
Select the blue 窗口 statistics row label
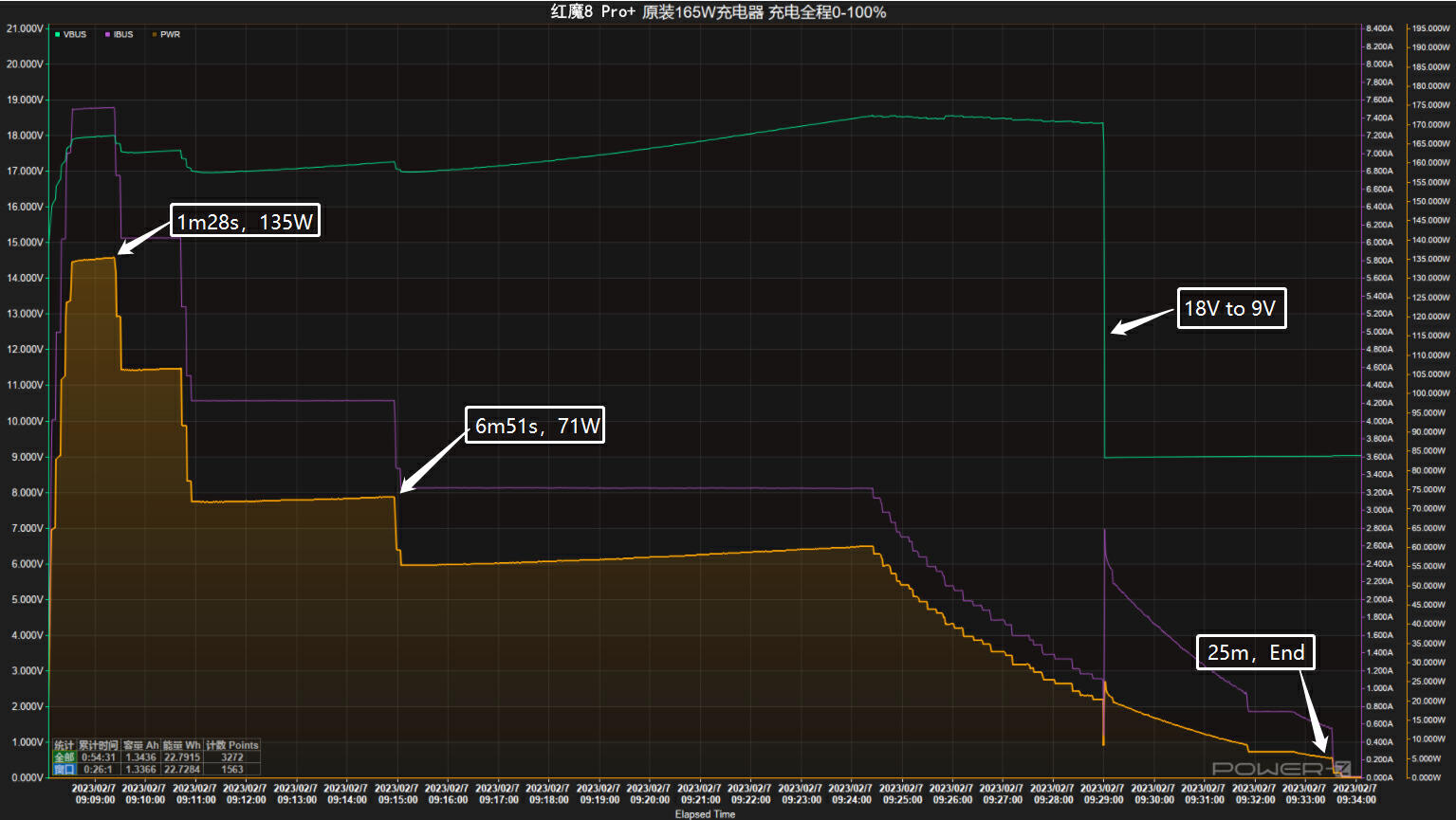[x=64, y=769]
